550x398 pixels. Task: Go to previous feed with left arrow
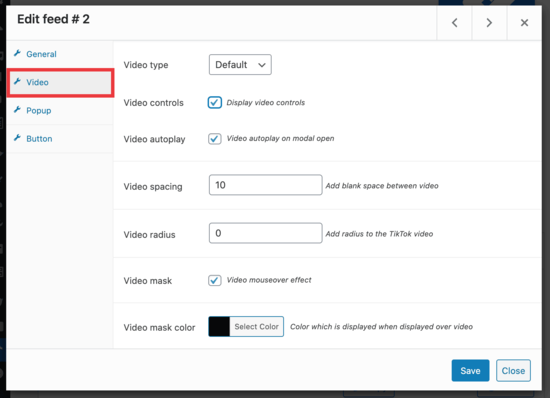[x=454, y=23]
